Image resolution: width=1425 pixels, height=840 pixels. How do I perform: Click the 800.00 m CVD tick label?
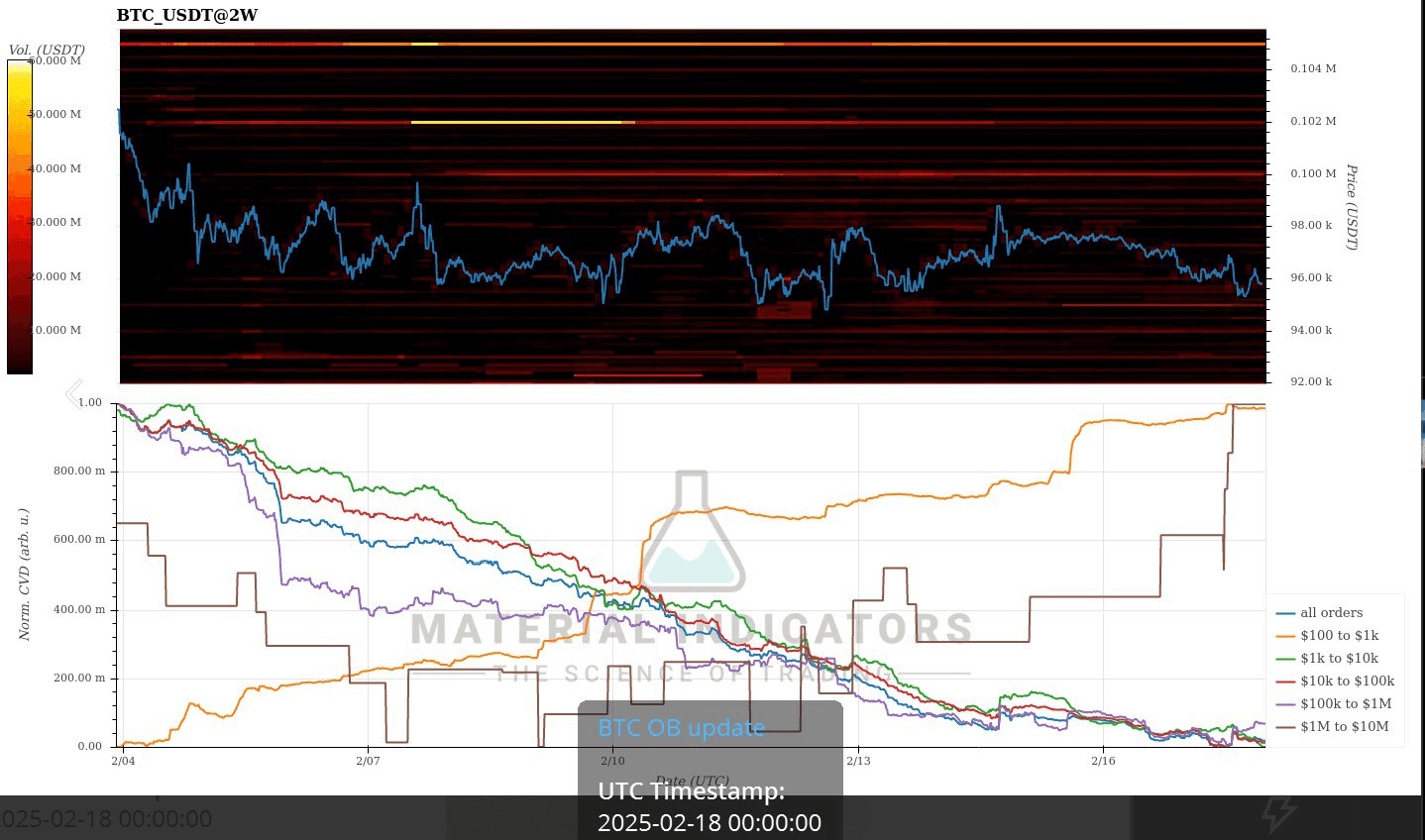(x=79, y=471)
